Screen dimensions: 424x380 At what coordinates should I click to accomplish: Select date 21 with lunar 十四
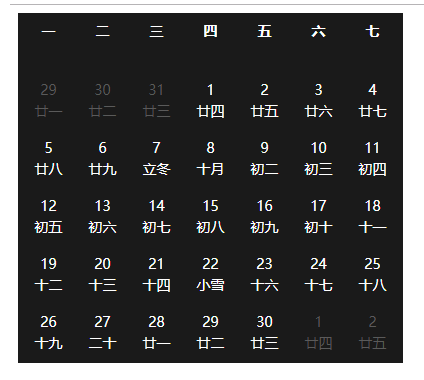(156, 275)
